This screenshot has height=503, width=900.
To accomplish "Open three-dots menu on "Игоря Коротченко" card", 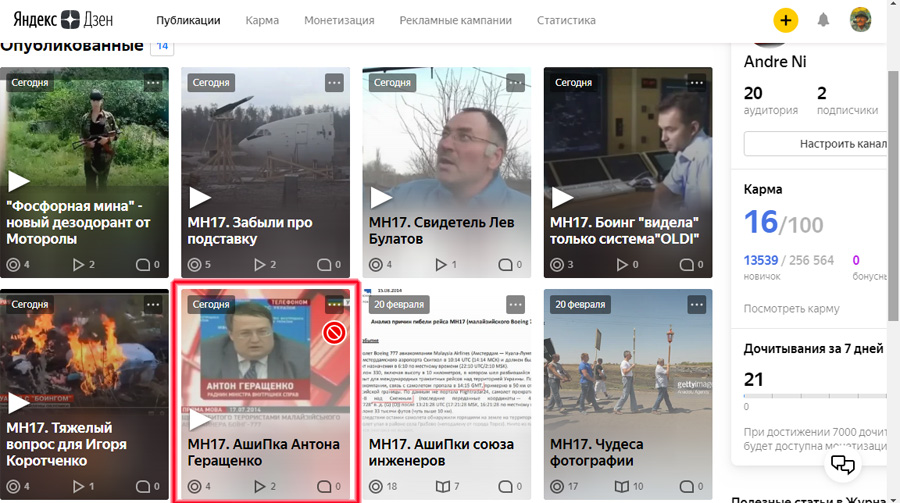I will [x=153, y=304].
